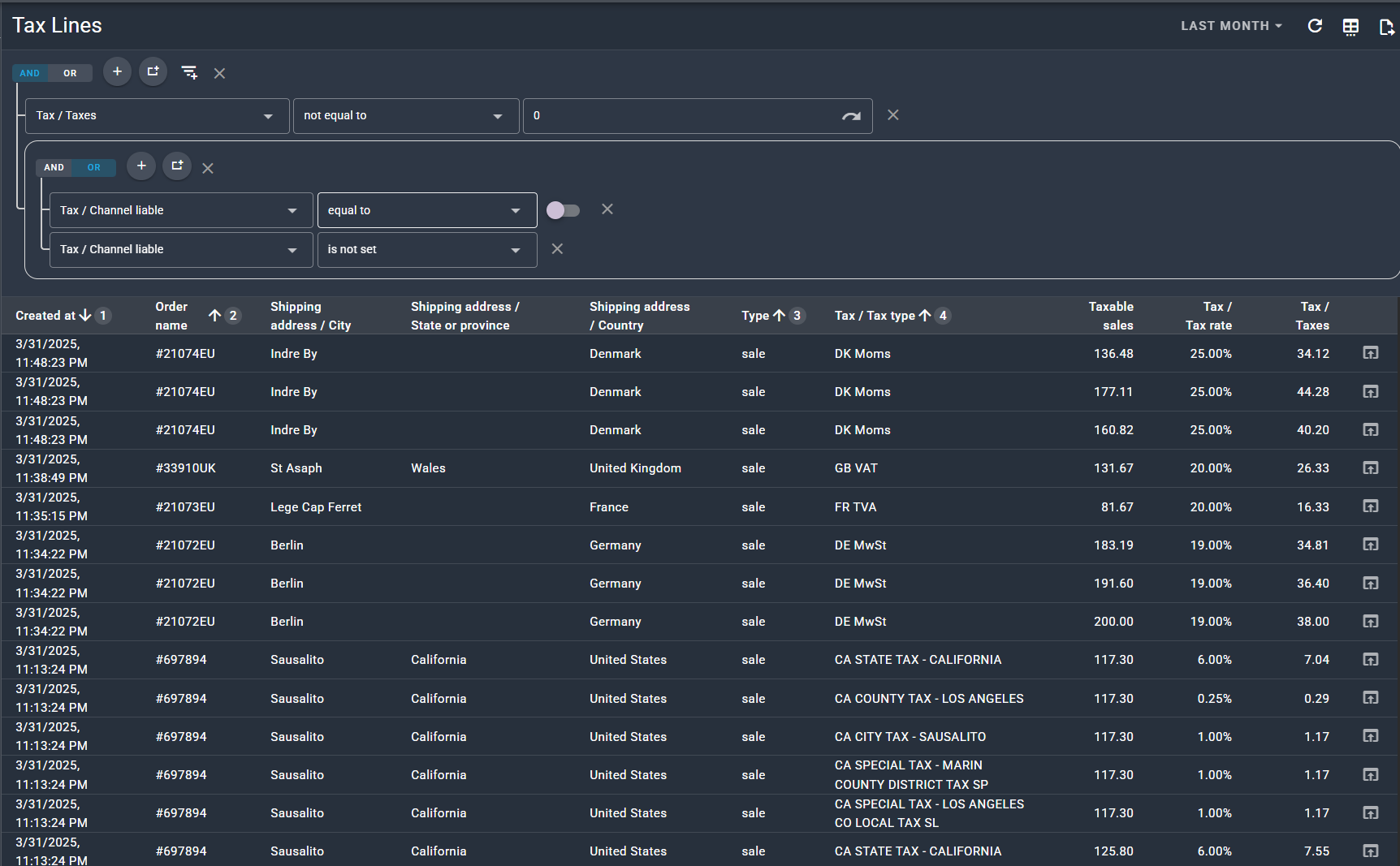Open detail icon for first DK Moms row

point(1370,353)
